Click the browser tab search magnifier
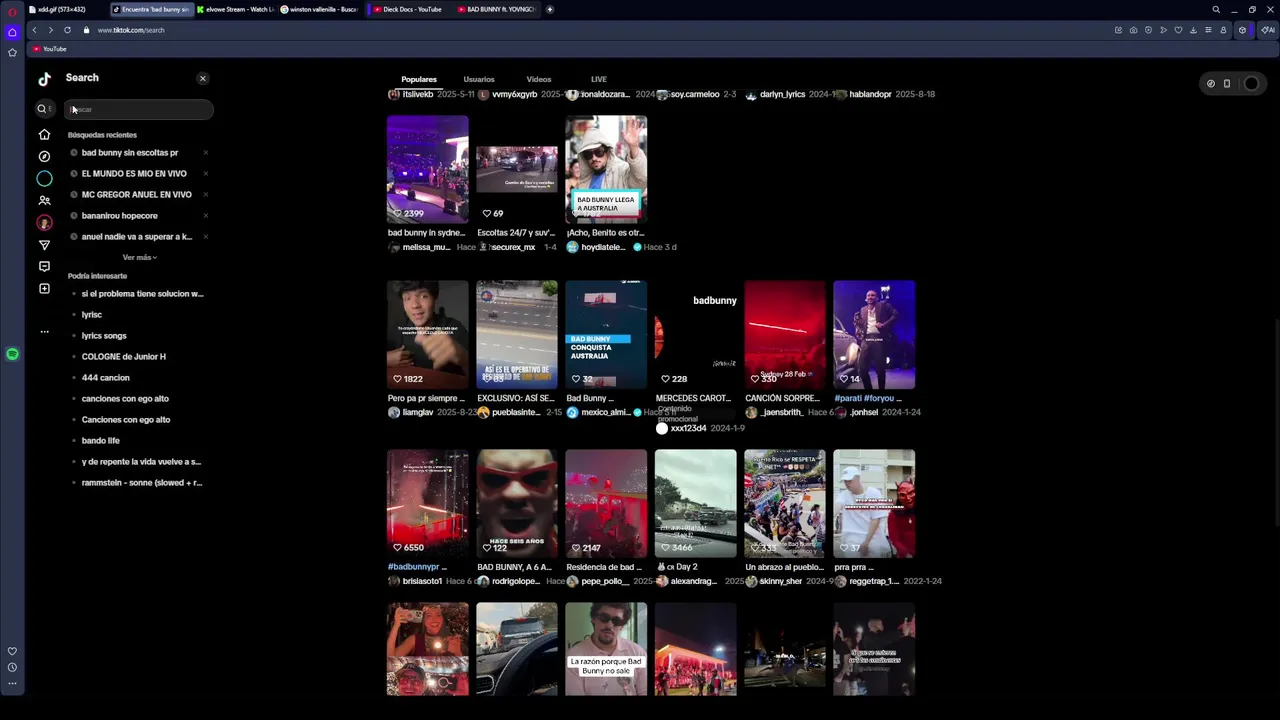The height and width of the screenshot is (720, 1280). click(1216, 9)
